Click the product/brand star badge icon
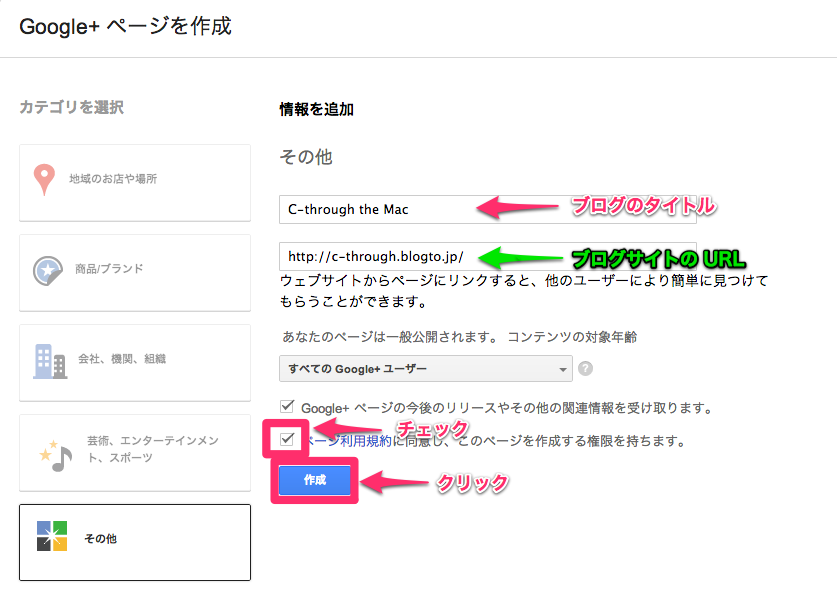 48,270
